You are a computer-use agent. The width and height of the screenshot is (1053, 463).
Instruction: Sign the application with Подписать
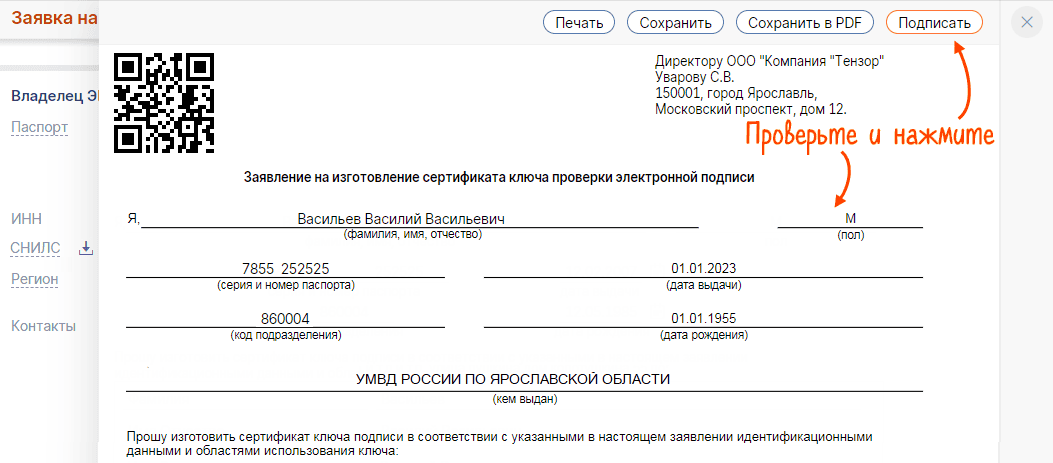pyautogui.click(x=934, y=23)
